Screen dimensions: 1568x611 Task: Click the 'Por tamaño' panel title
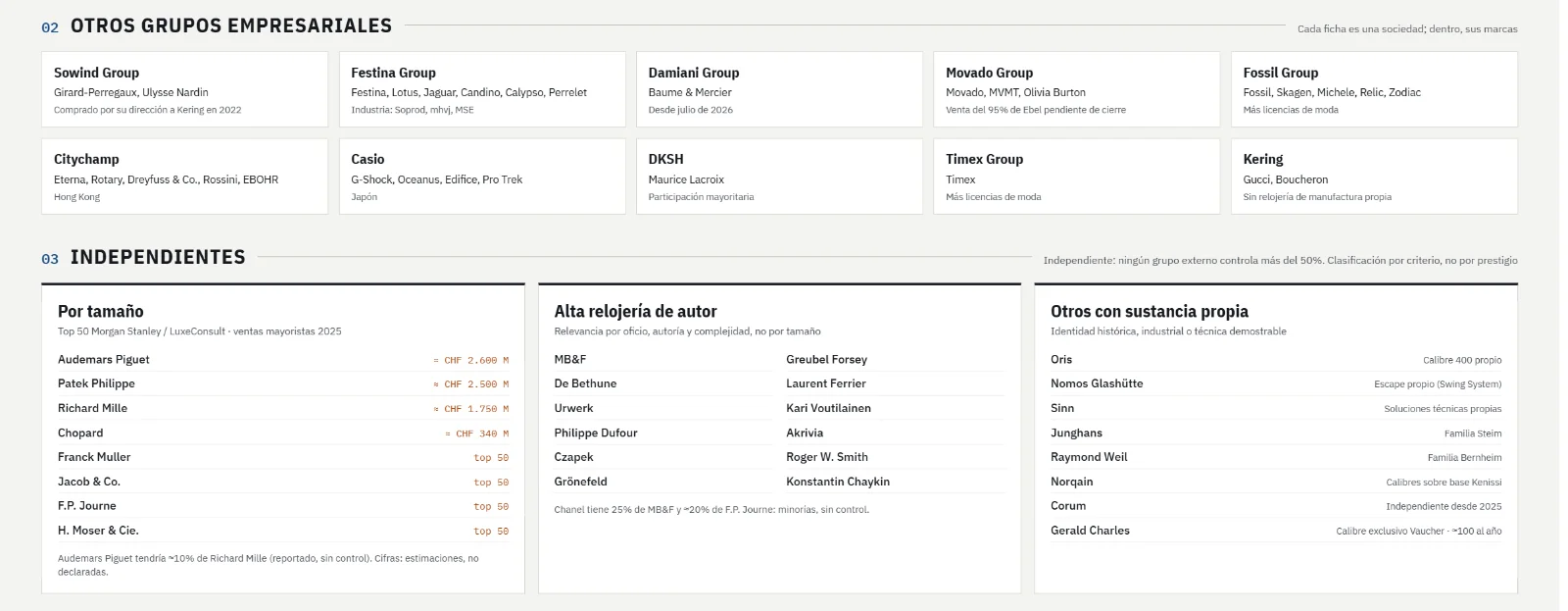101,311
